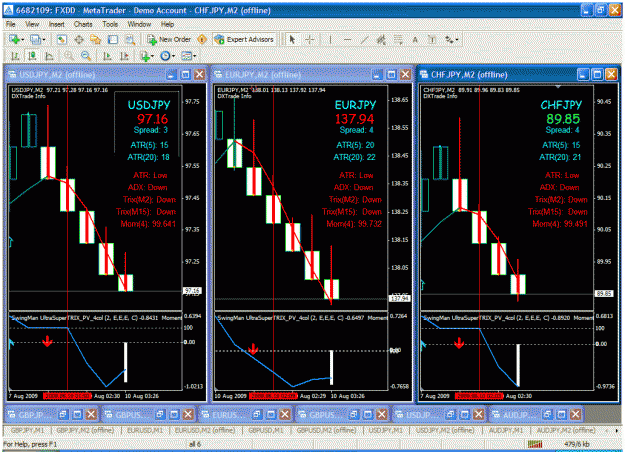Open the File menu
625x452 pixels.
point(11,24)
